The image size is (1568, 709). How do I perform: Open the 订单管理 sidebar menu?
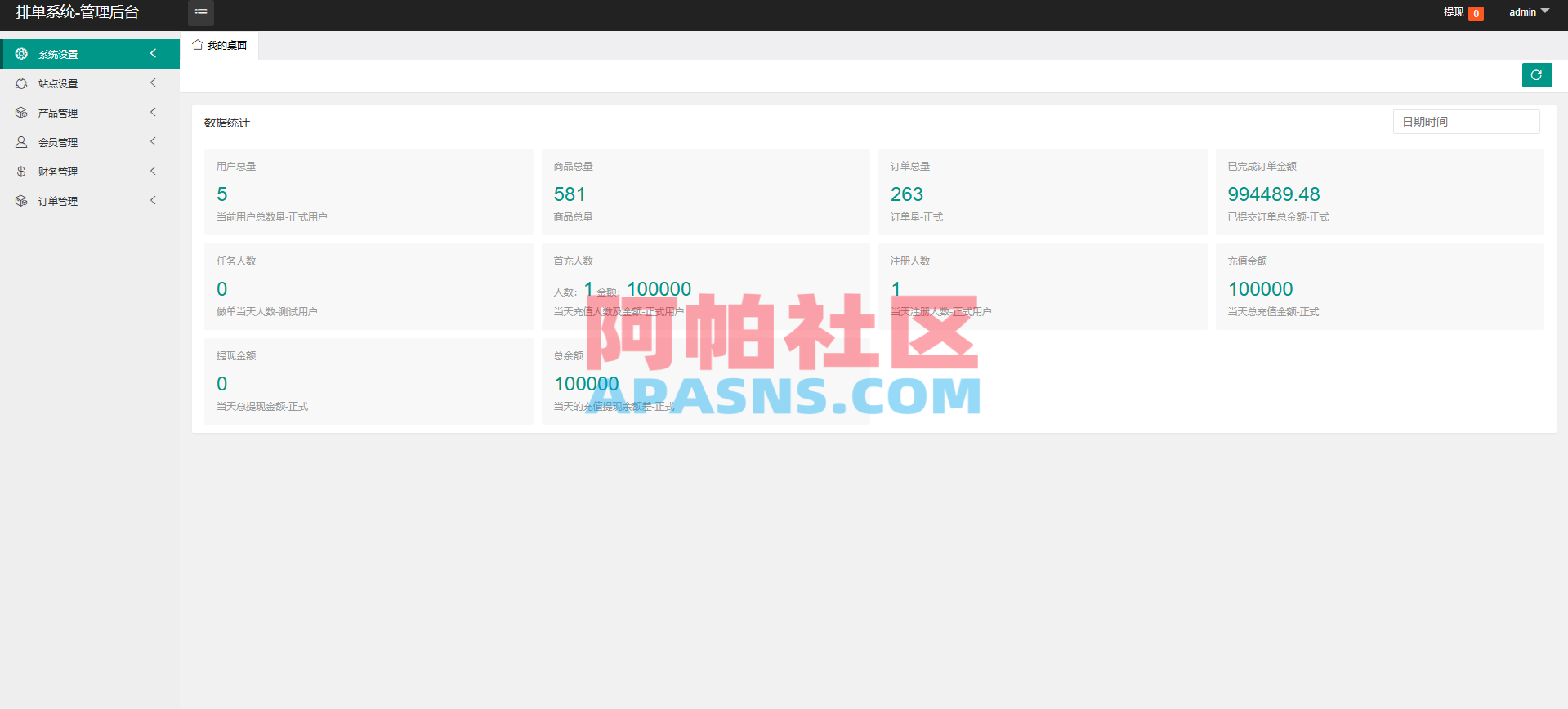click(x=90, y=201)
